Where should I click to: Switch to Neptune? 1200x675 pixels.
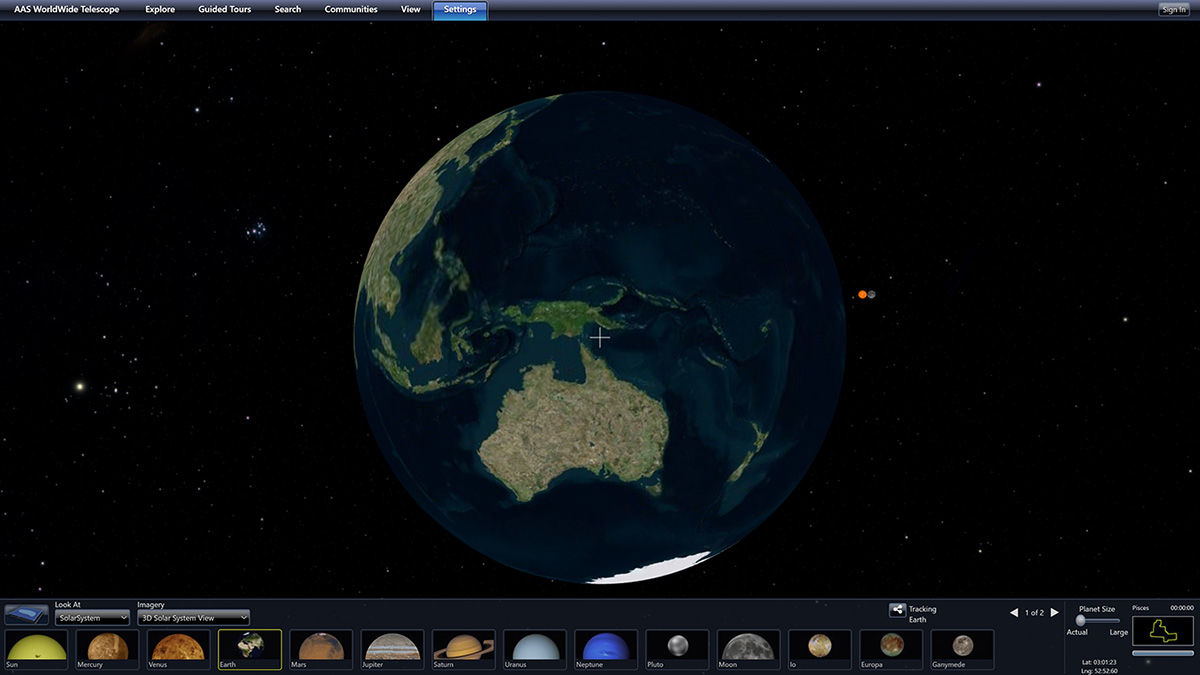[x=606, y=649]
